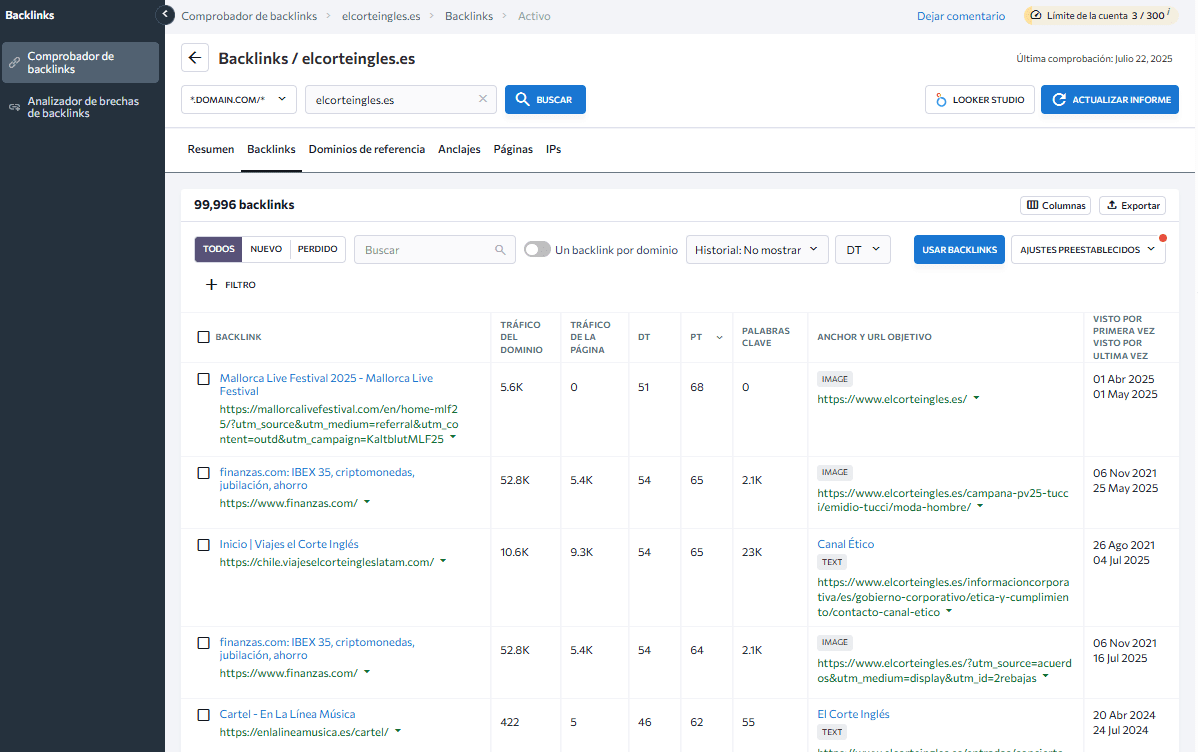Click the magnifier icon in table search box

(500, 250)
